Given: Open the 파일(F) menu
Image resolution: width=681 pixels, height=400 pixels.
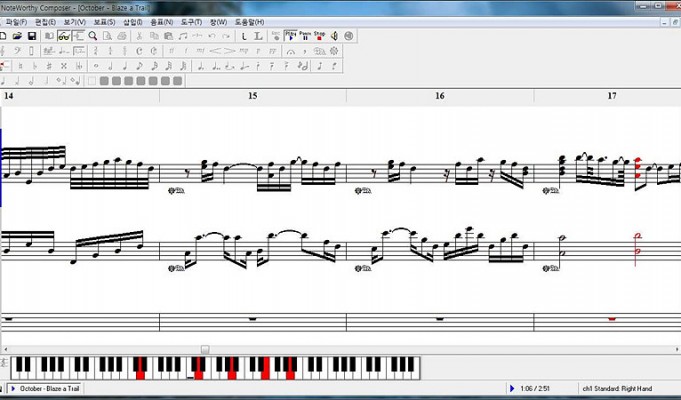Looking at the screenshot, I should (x=16, y=22).
